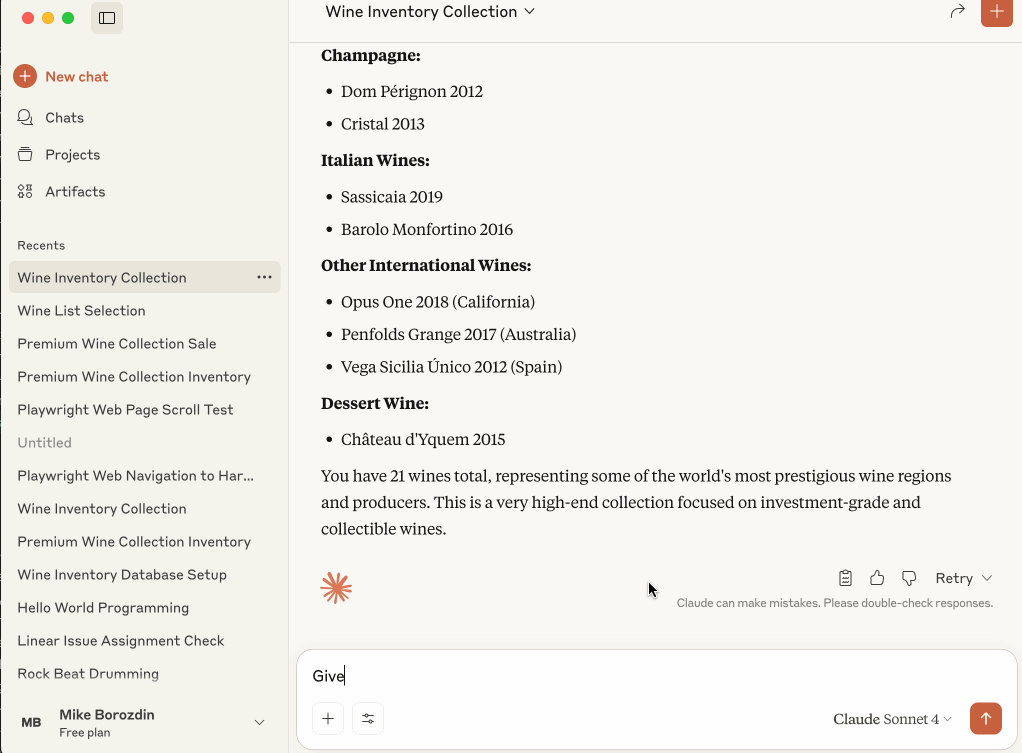Click the orange New chat plus icon

25,76
